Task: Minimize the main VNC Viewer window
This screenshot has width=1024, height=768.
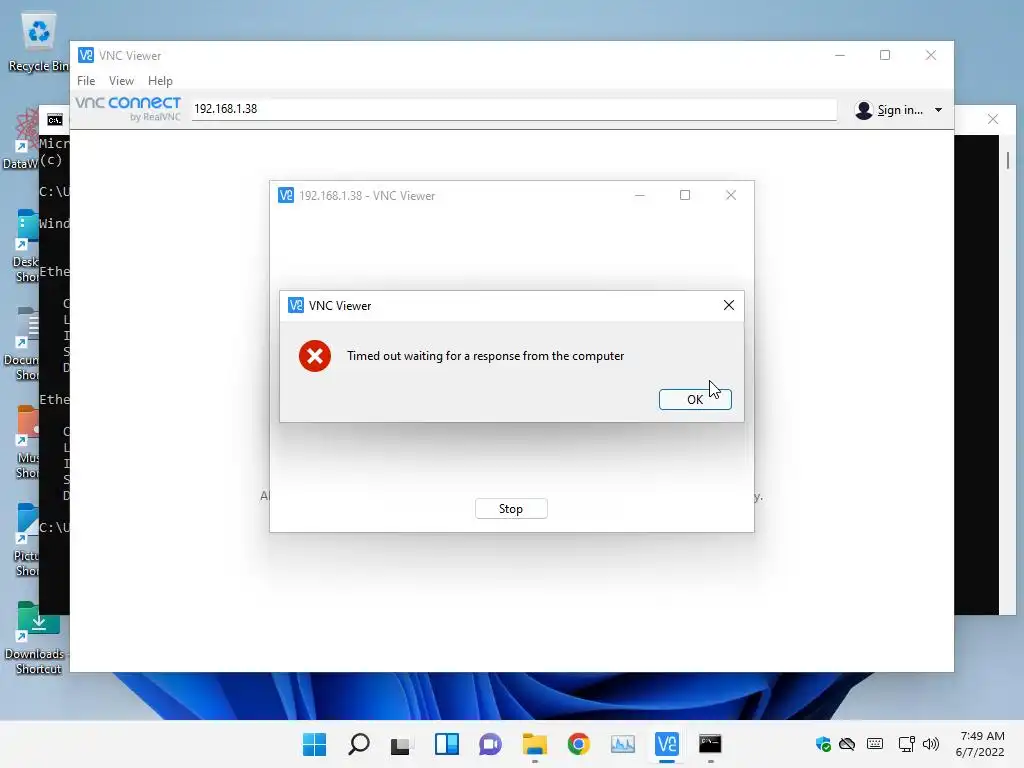Action: click(x=840, y=56)
